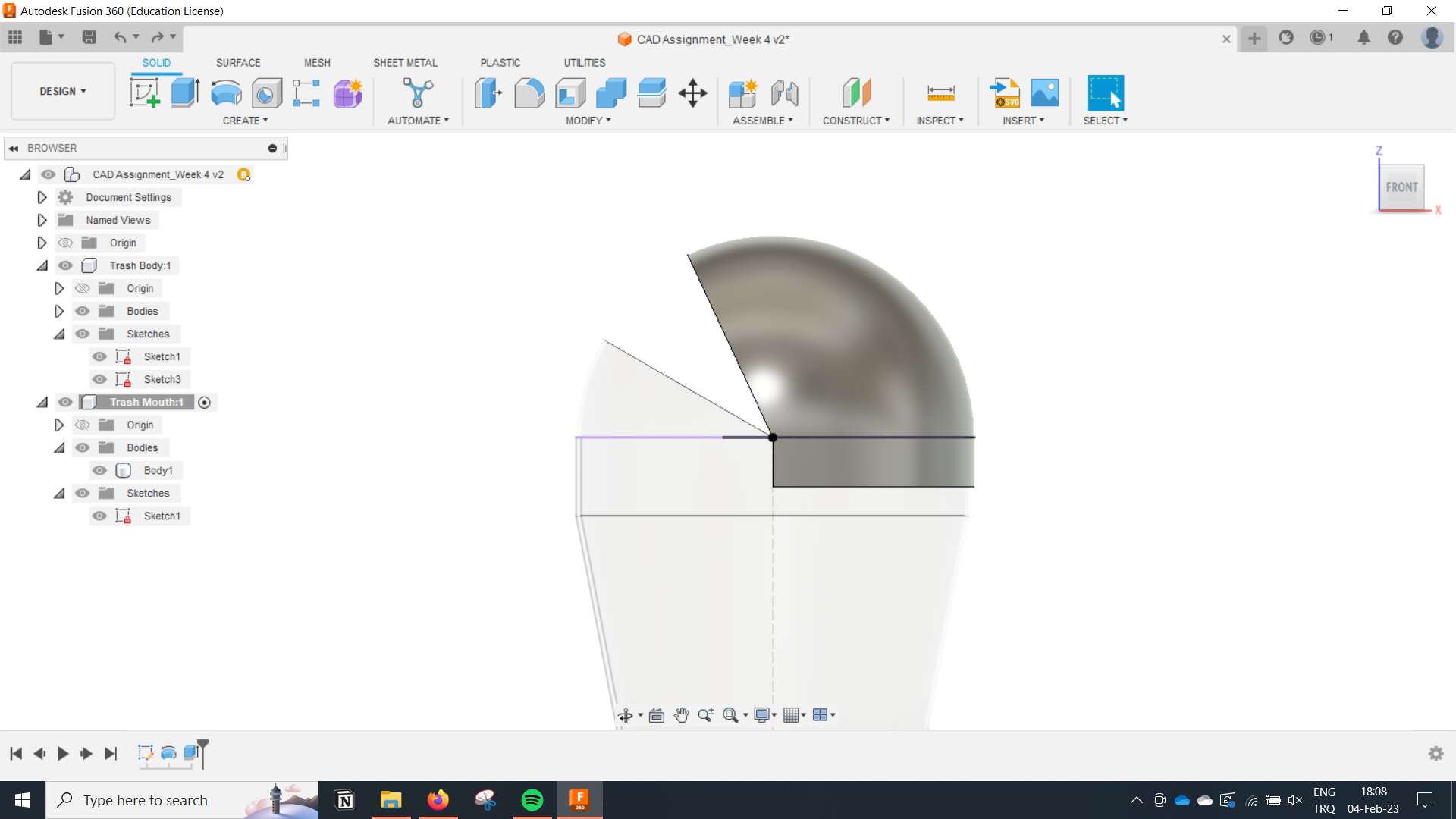
Task: Open the DESIGN workspace dropdown
Action: pyautogui.click(x=63, y=91)
